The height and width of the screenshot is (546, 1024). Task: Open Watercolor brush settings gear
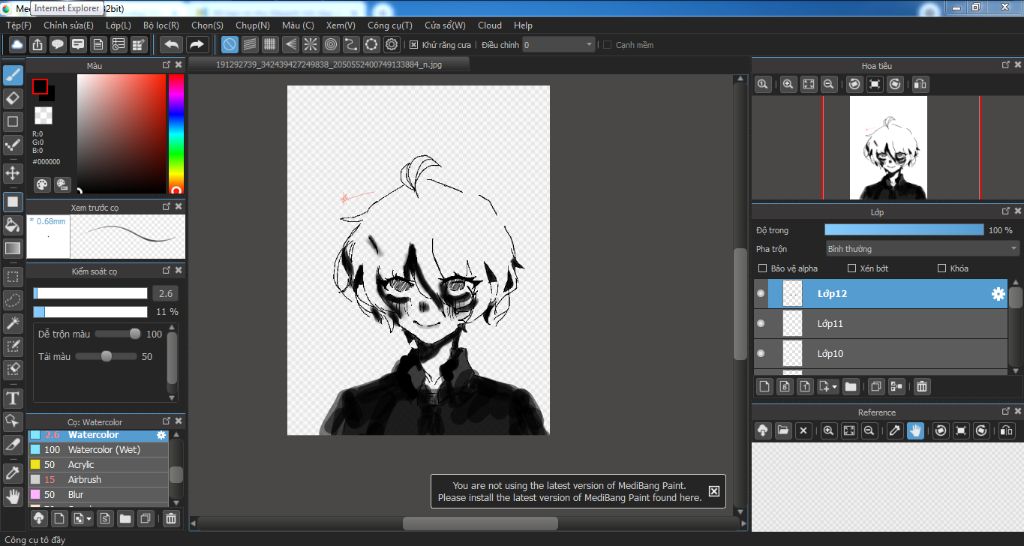(x=161, y=435)
